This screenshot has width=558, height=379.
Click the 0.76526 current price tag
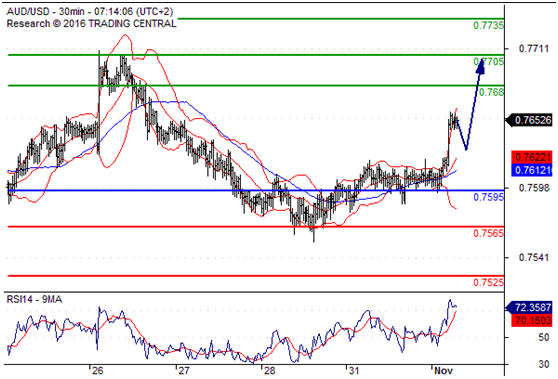tap(529, 120)
